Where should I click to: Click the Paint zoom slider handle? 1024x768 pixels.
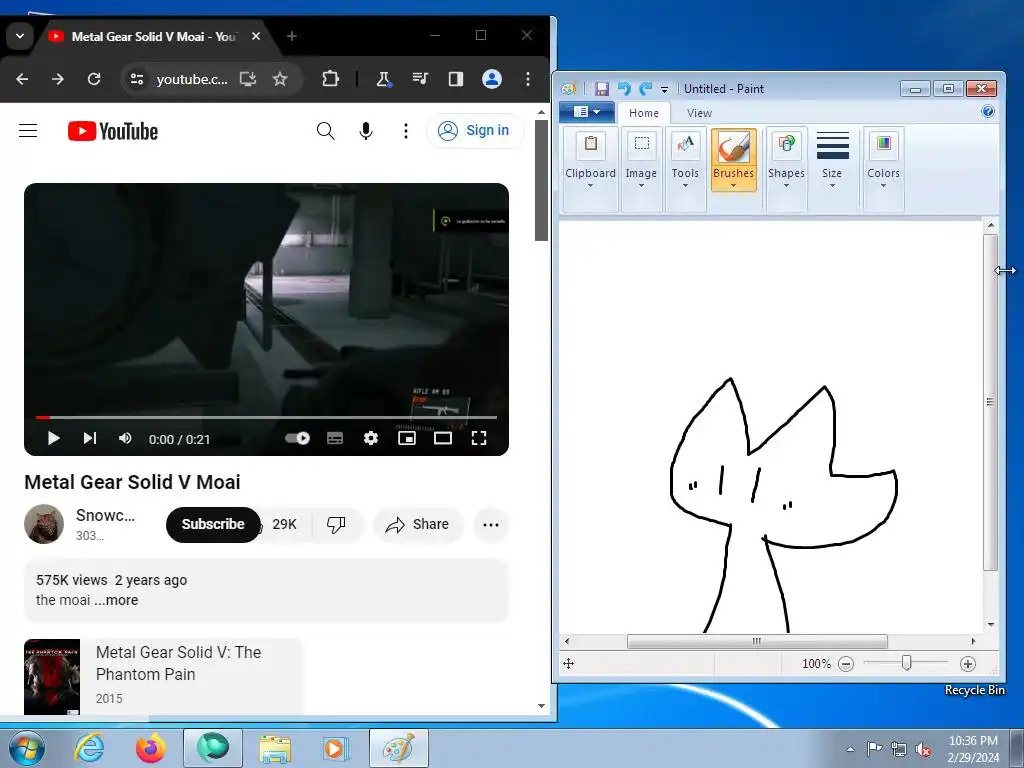pyautogui.click(x=906, y=663)
